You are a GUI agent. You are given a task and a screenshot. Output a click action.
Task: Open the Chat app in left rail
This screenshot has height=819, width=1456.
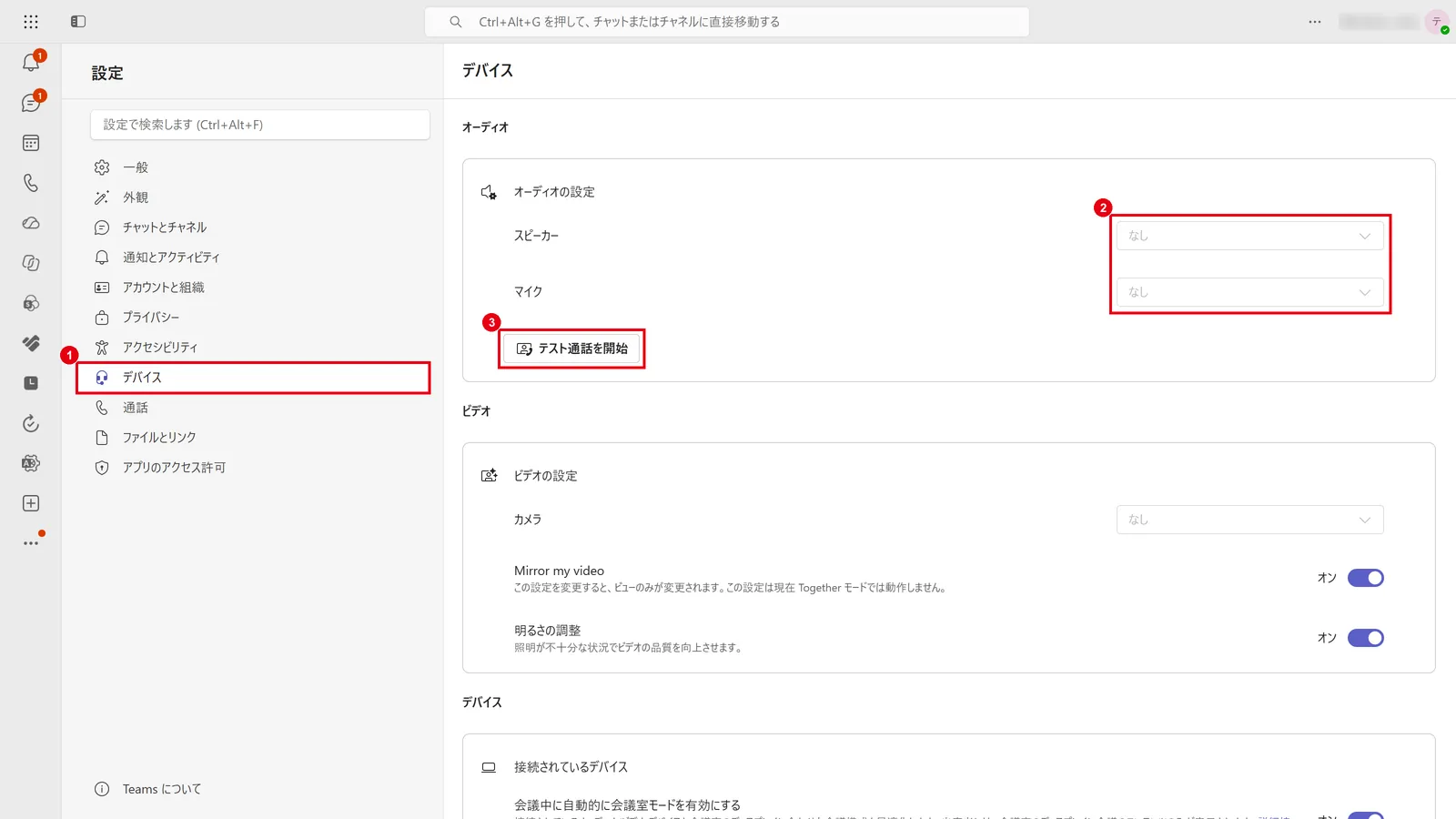coord(31,103)
